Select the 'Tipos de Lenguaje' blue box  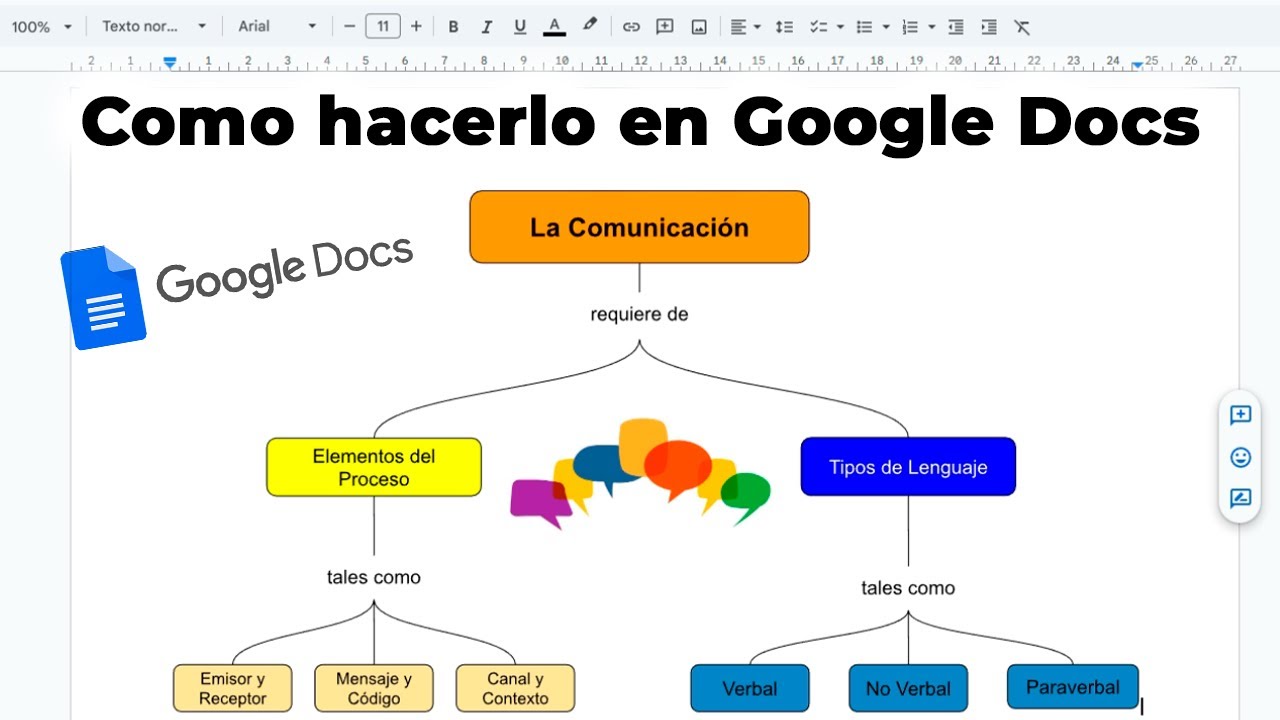coord(908,467)
